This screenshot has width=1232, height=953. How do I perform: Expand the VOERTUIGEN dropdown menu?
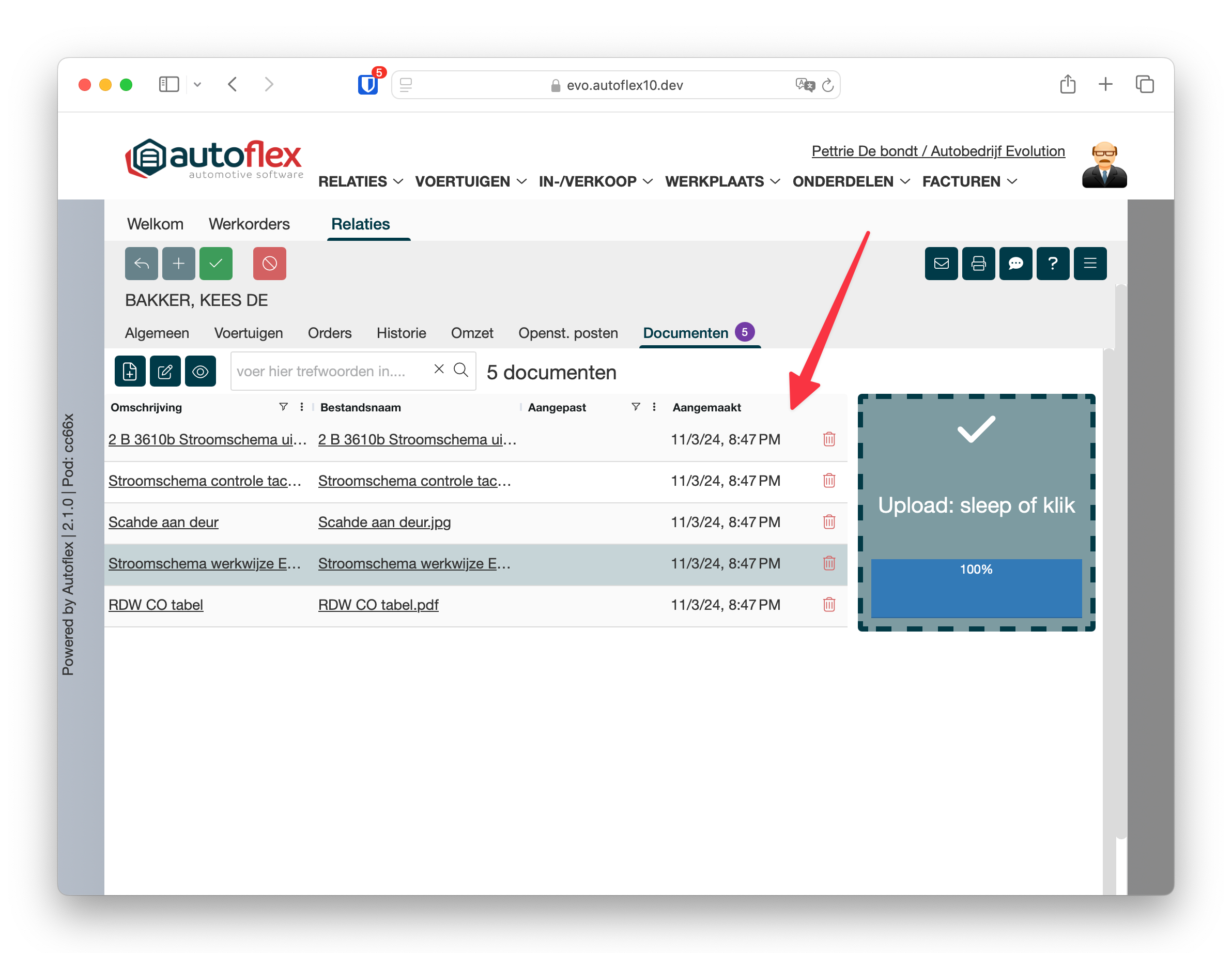470,182
